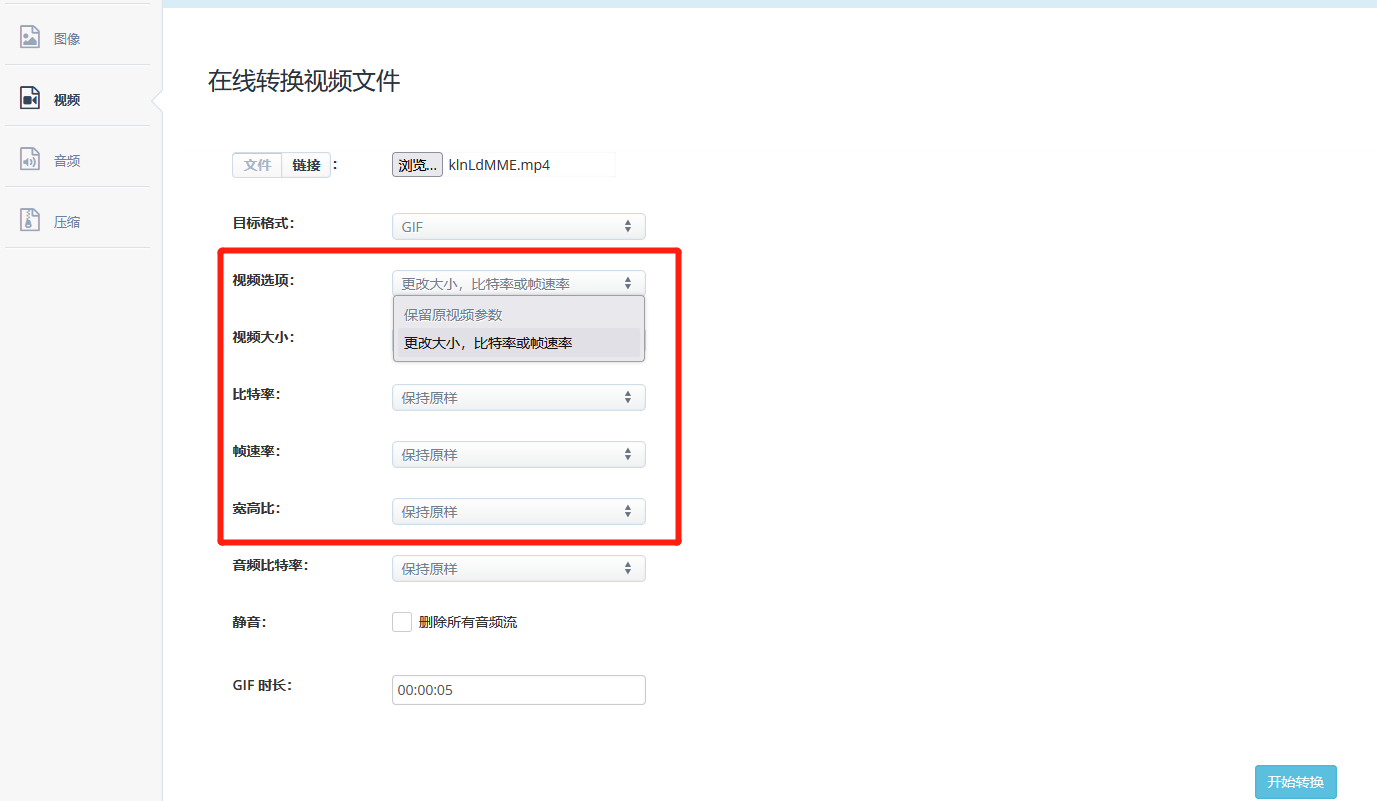
Task: Click the GIF 时长 input field
Action: [x=518, y=689]
